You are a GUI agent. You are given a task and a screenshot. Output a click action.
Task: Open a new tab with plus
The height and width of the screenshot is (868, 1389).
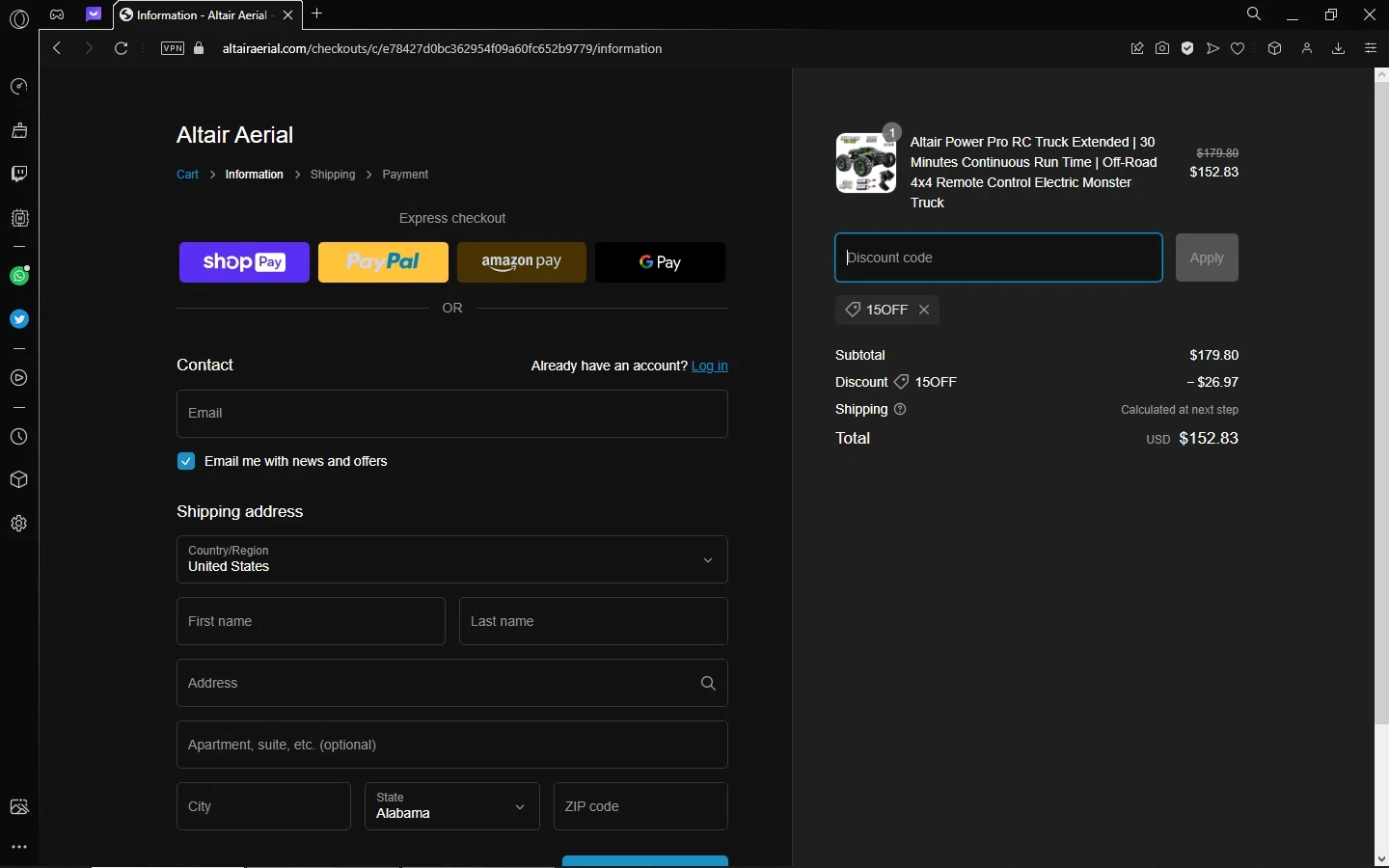317,14
